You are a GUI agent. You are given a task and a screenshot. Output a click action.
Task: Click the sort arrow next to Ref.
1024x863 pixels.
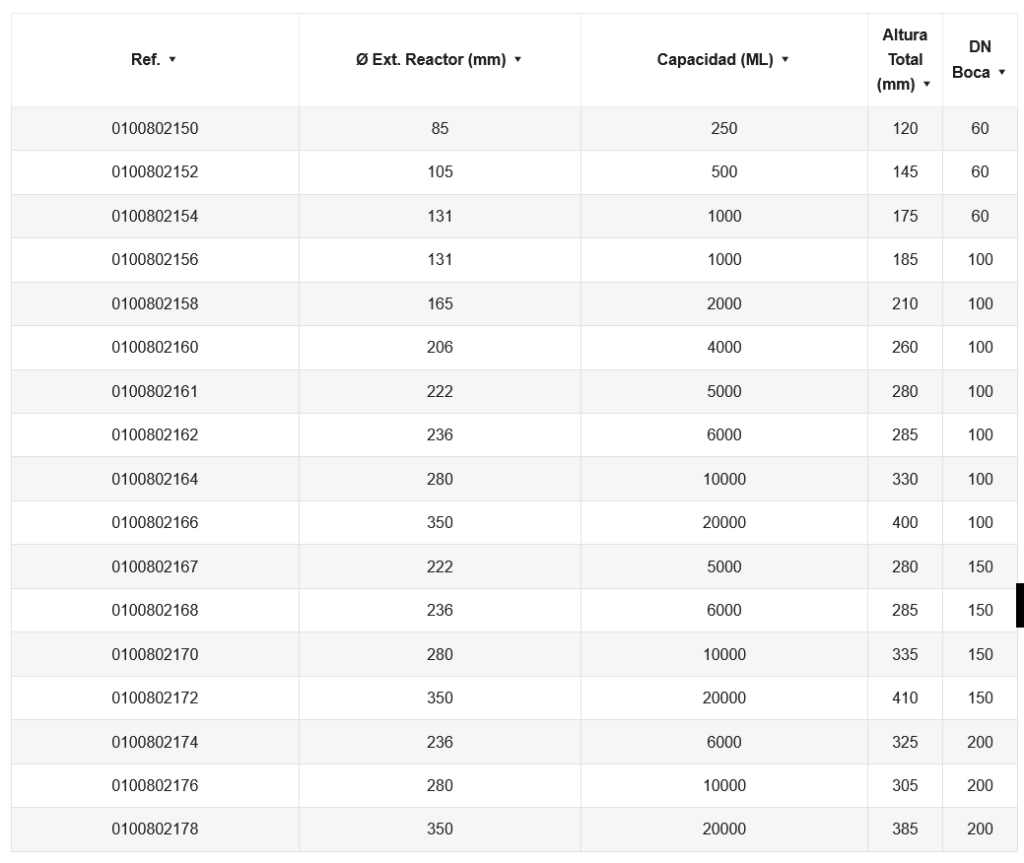click(x=174, y=61)
